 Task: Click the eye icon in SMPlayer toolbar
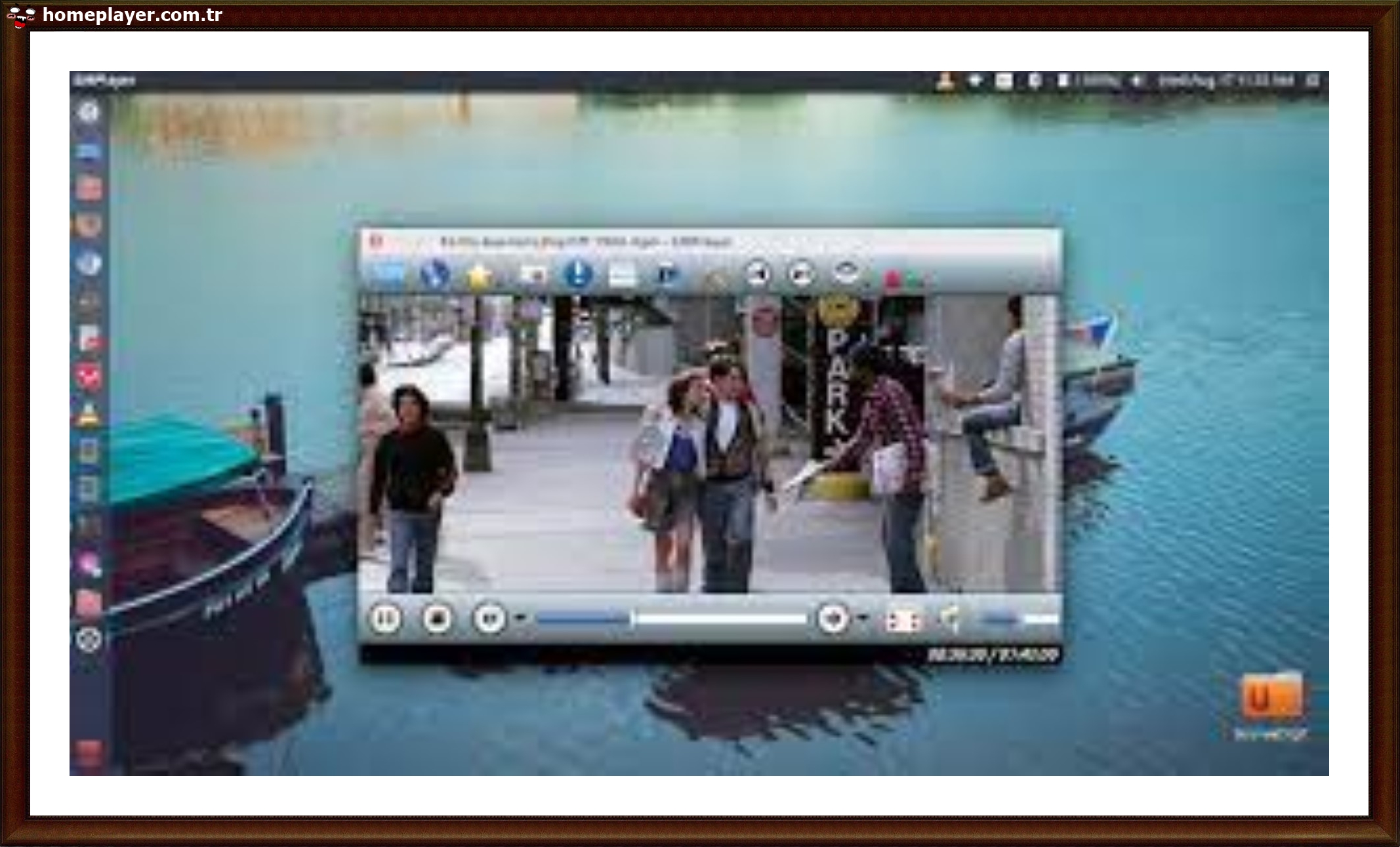tap(846, 272)
